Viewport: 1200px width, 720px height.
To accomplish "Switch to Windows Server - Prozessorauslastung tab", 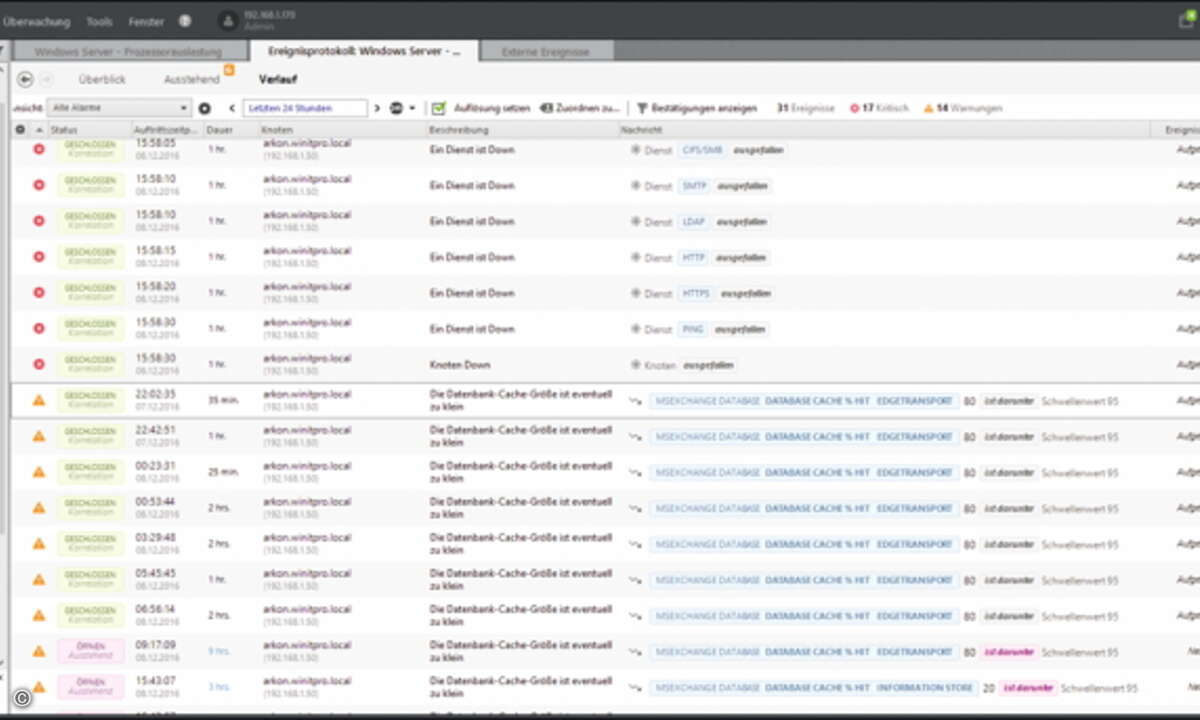I will (128, 52).
